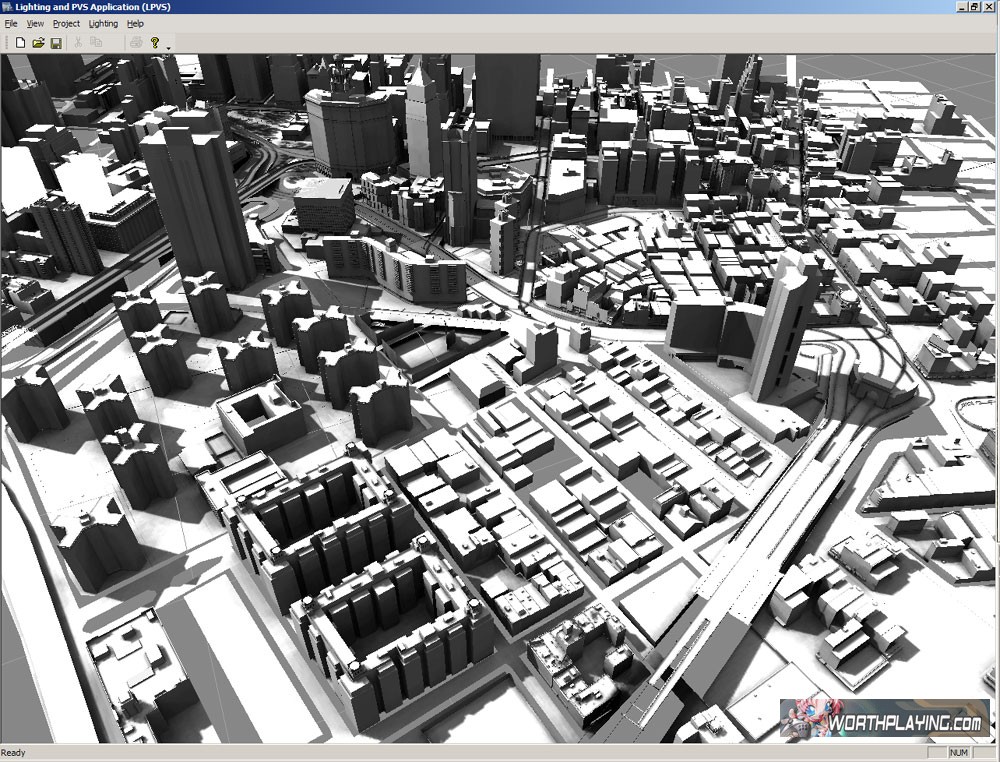Viewport: 1000px width, 762px height.
Task: Click the NUM indicator in status bar
Action: (x=958, y=753)
